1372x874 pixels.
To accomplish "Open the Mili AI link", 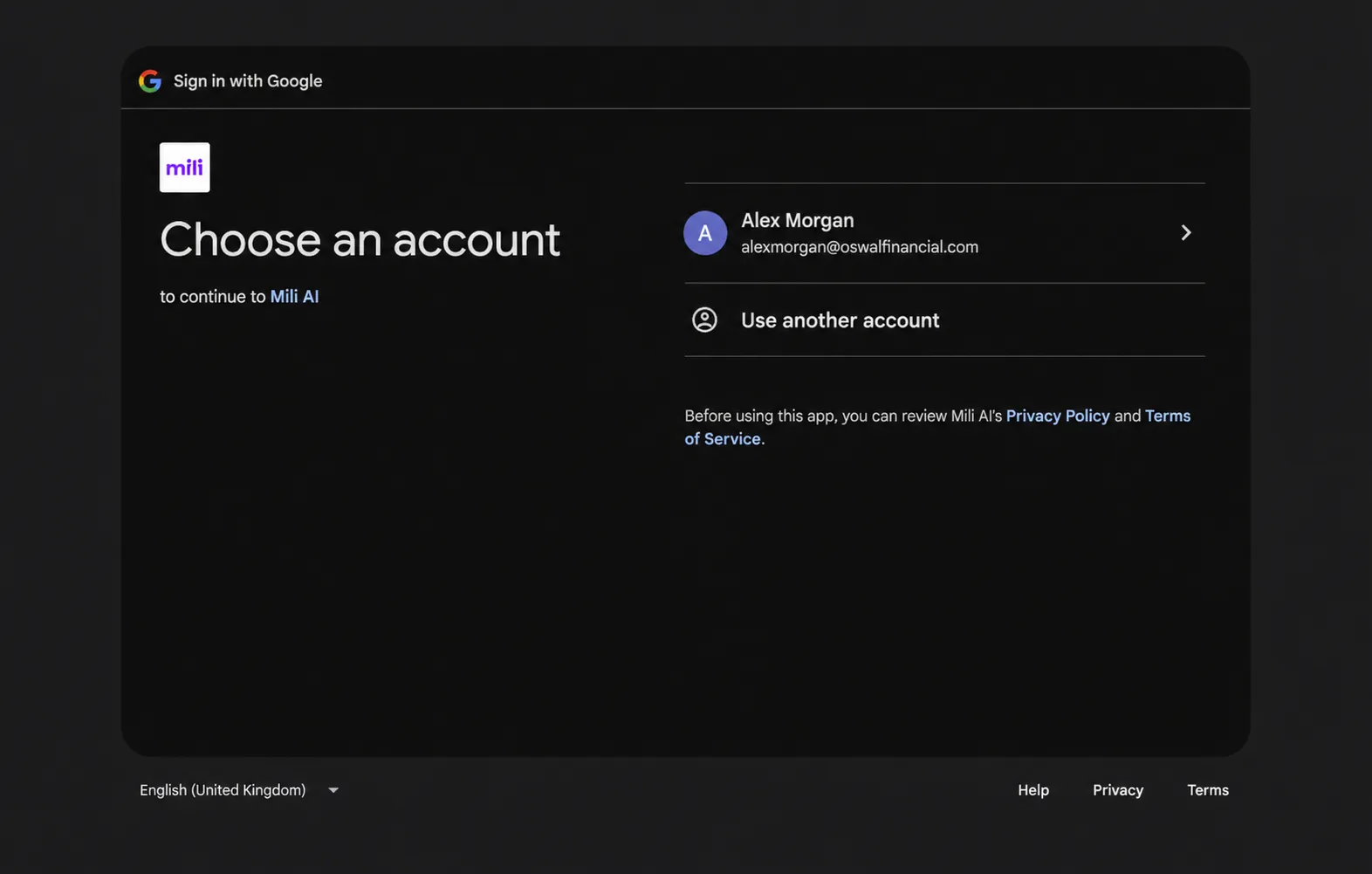I will pyautogui.click(x=294, y=296).
